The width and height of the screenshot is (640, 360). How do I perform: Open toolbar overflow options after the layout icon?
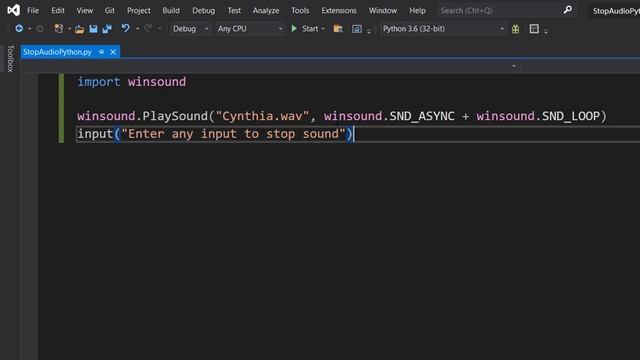point(545,31)
